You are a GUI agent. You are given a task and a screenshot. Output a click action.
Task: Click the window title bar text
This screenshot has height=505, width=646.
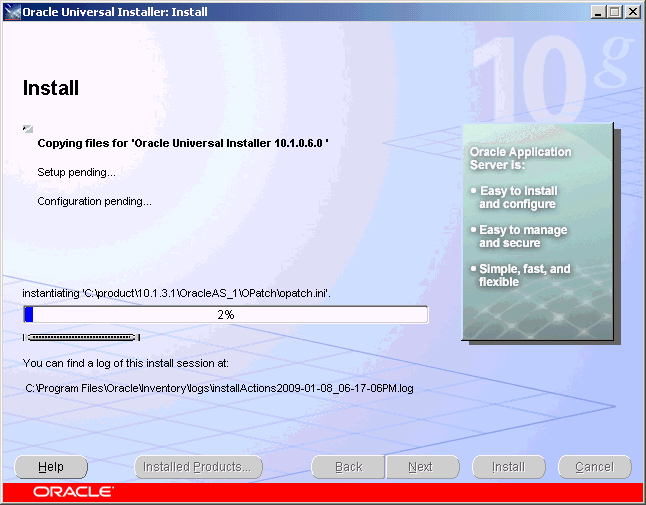115,12
